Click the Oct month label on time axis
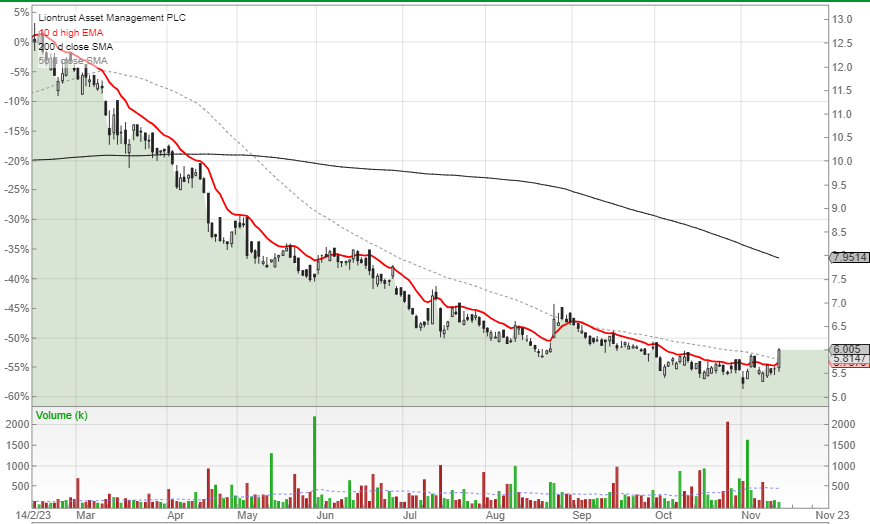 pyautogui.click(x=664, y=515)
